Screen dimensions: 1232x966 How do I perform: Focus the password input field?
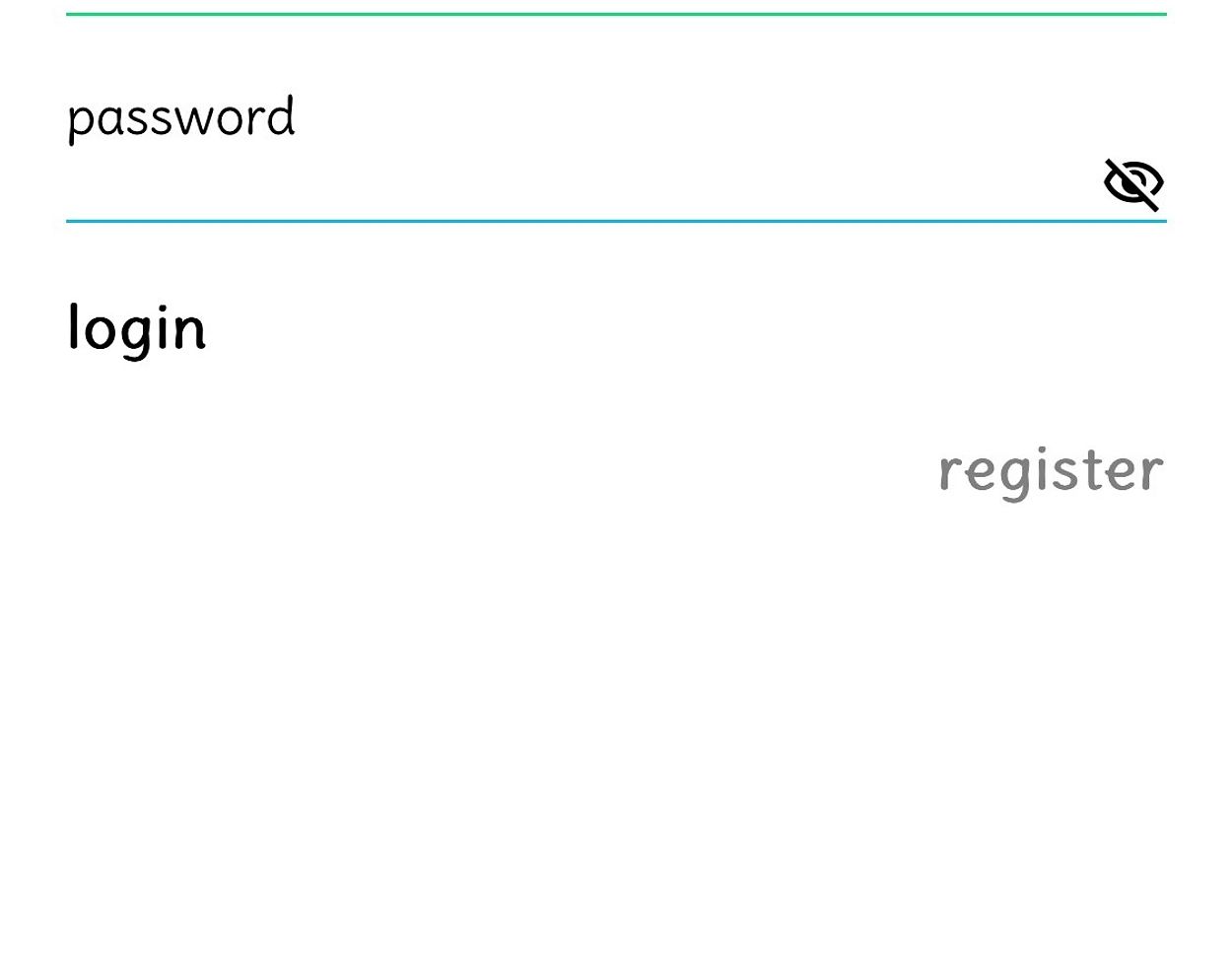point(572,183)
